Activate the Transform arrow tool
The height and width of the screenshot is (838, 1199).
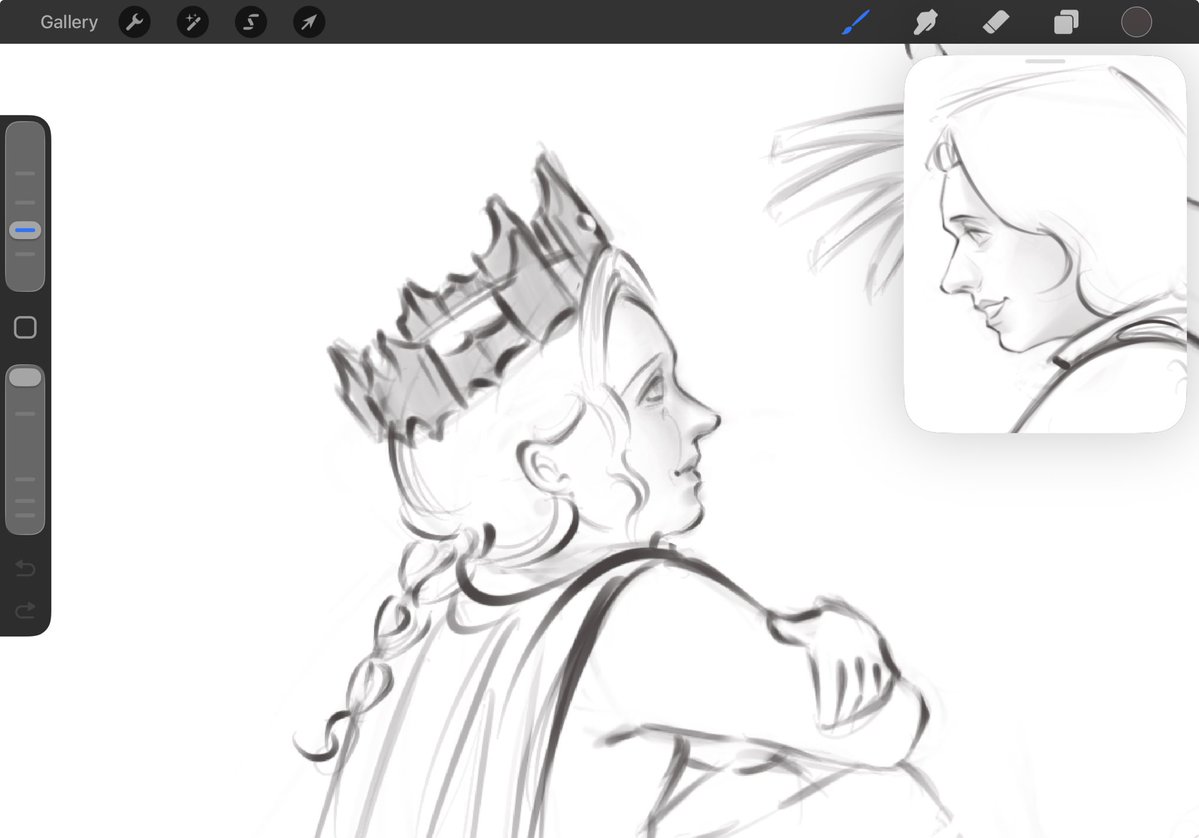click(309, 22)
